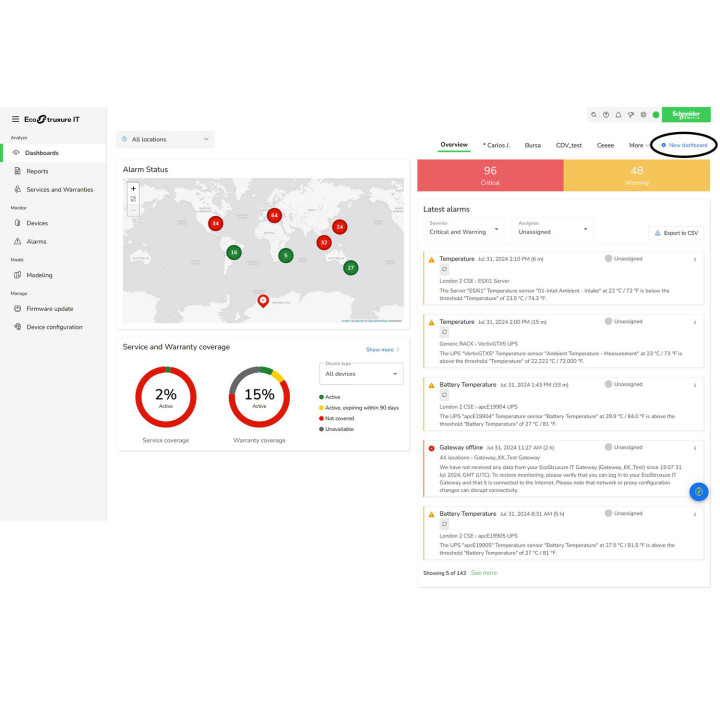Click Generic RACK › VertivGTX5 UPS path
The image size is (720, 720).
pos(478,343)
